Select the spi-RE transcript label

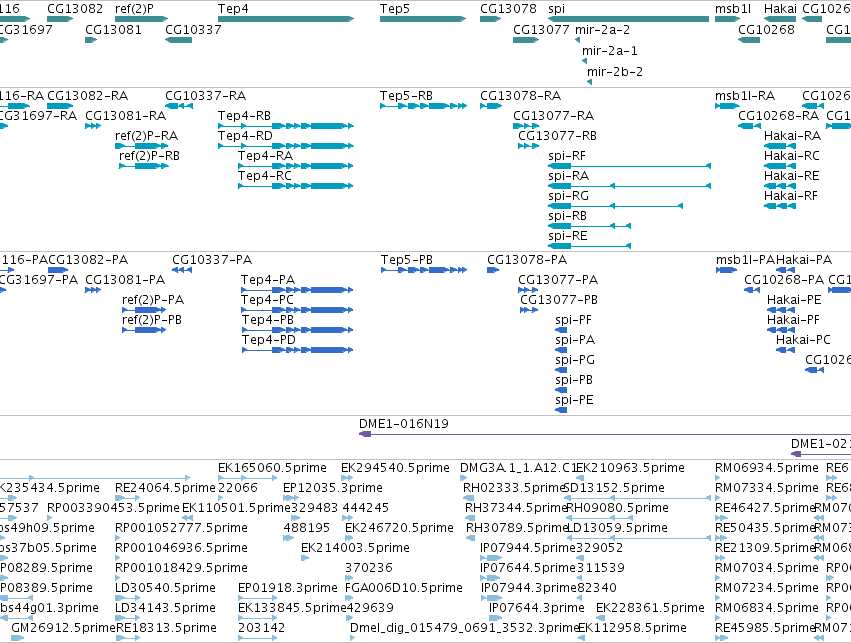tap(568, 236)
